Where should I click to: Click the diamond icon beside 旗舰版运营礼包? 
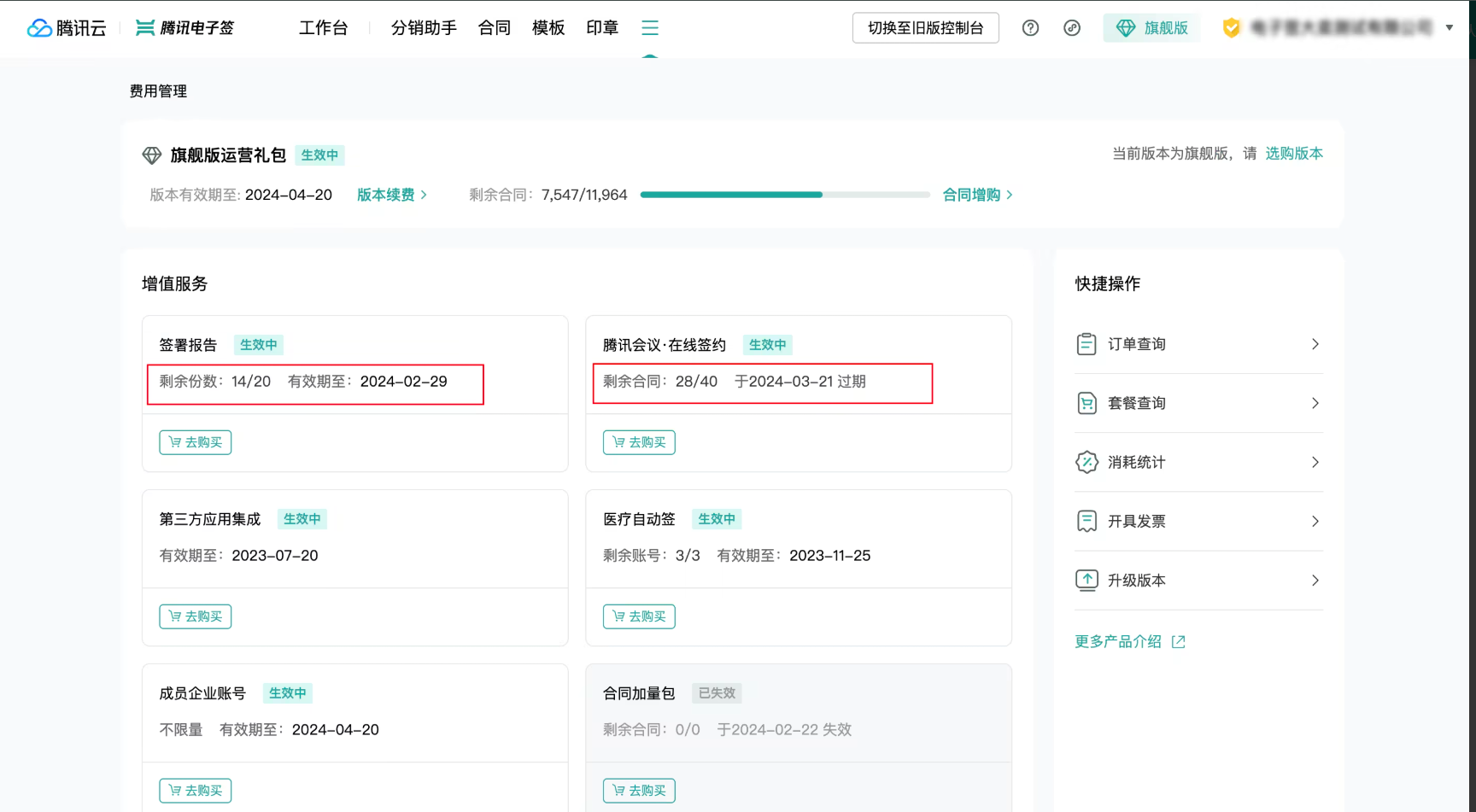click(x=152, y=155)
